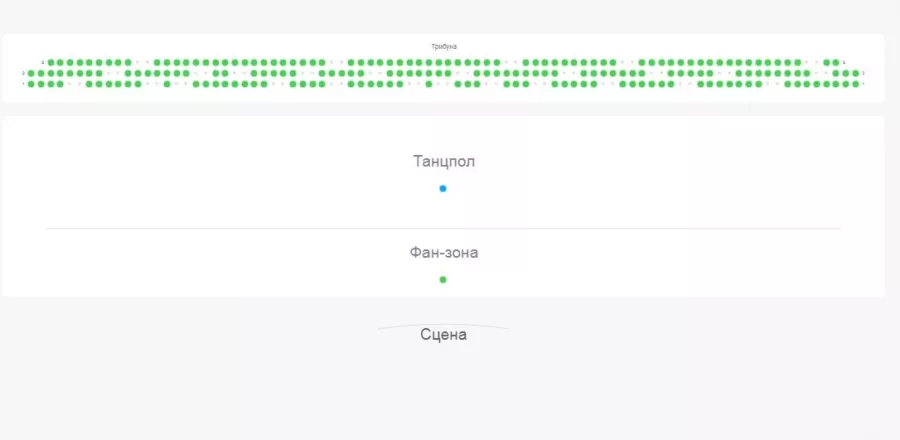
Task: Select second seat from left in row 3
Action: (x=60, y=62)
